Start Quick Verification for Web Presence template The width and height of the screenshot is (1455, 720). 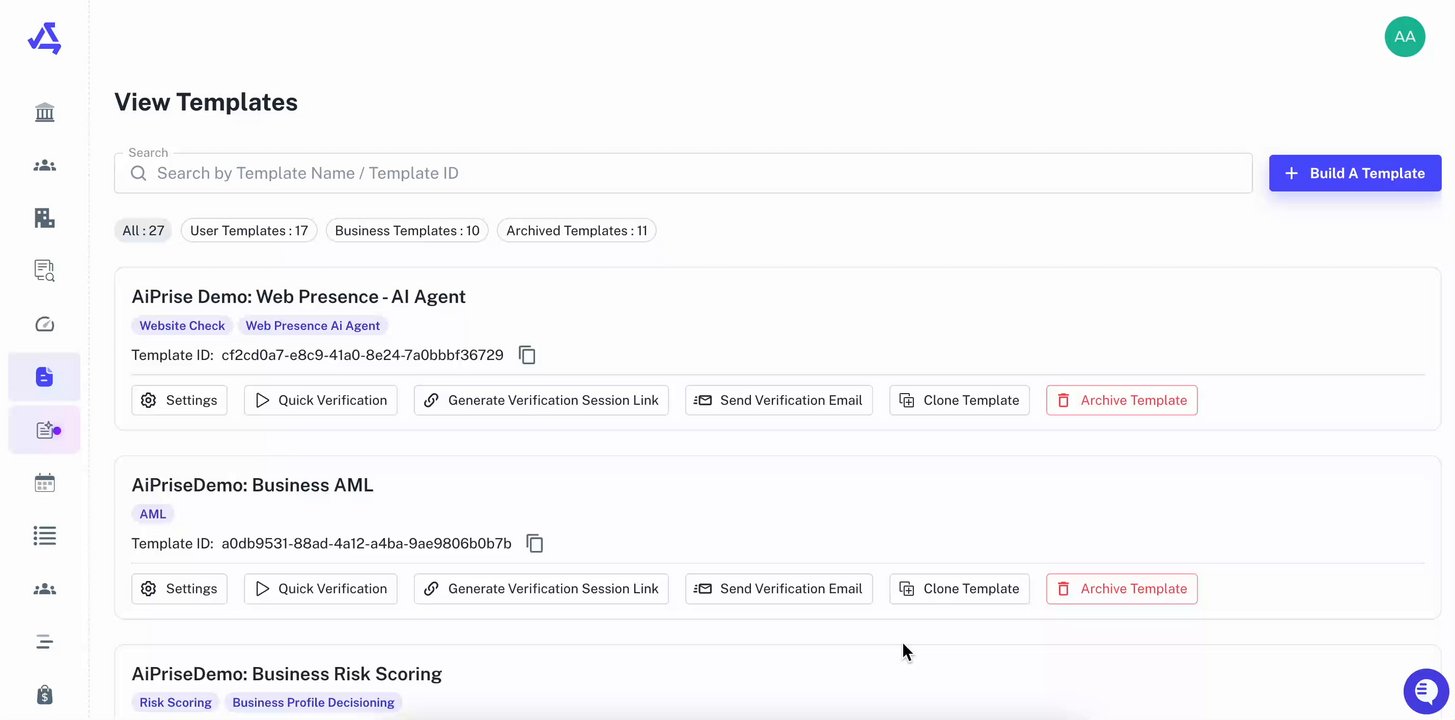pyautogui.click(x=320, y=400)
